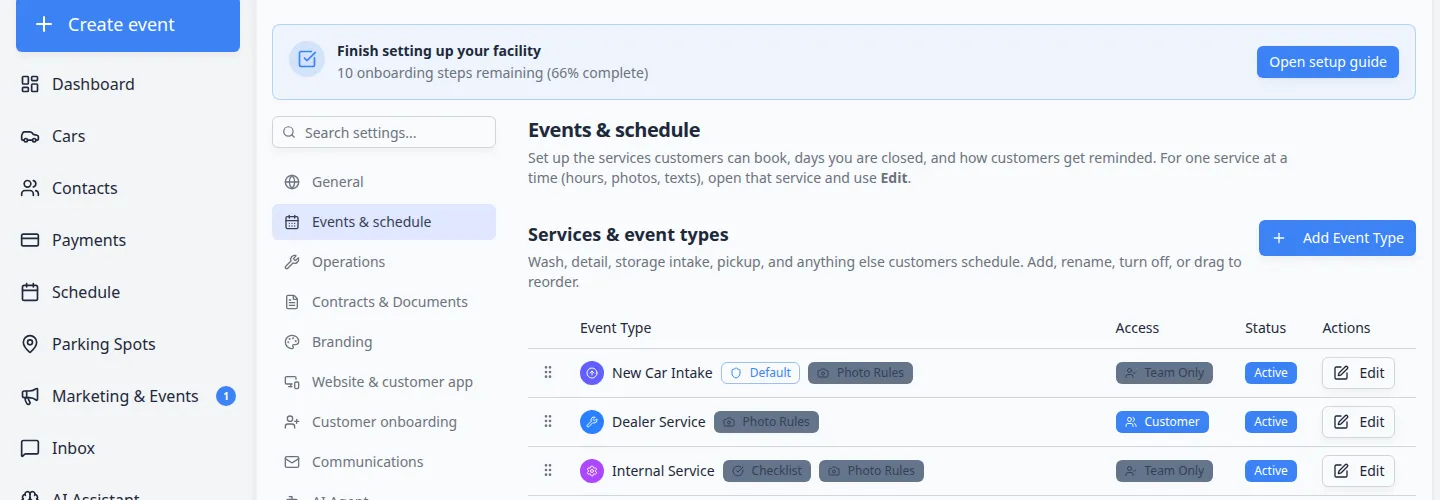Image resolution: width=1440 pixels, height=500 pixels.
Task: Select Branding settings
Action: pos(384,342)
